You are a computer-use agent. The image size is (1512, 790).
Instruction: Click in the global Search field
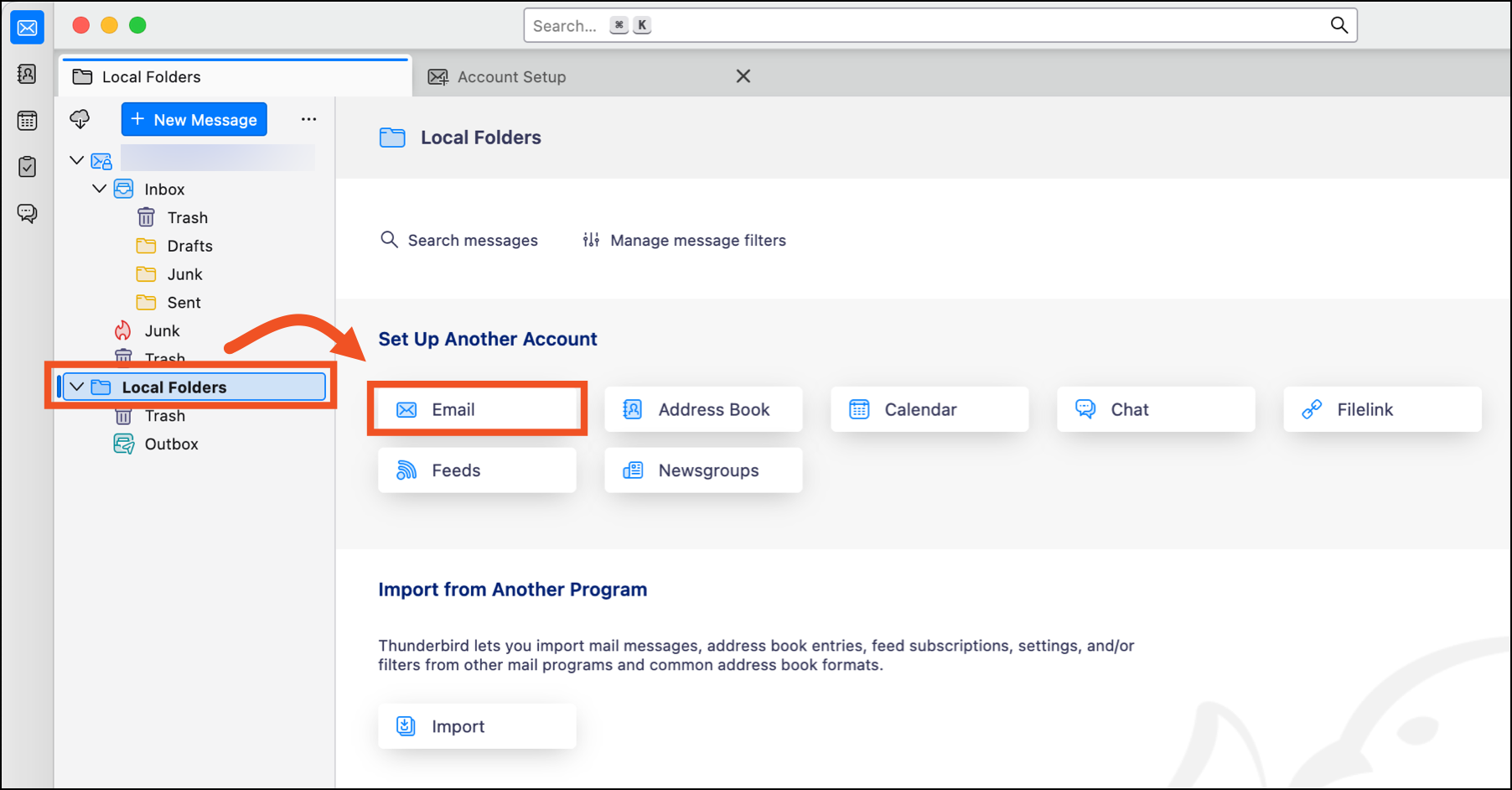pos(922,25)
